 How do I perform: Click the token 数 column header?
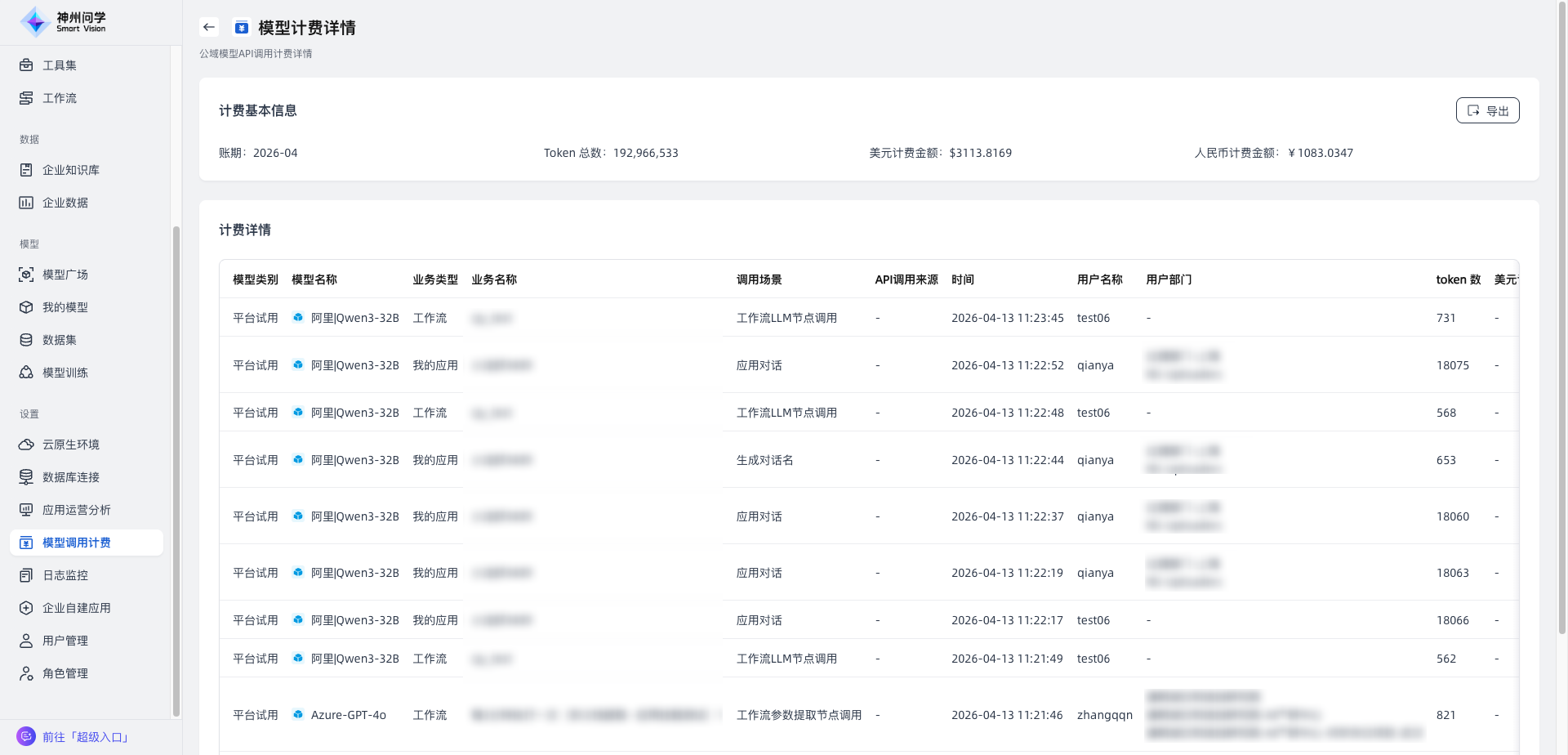pos(1458,279)
